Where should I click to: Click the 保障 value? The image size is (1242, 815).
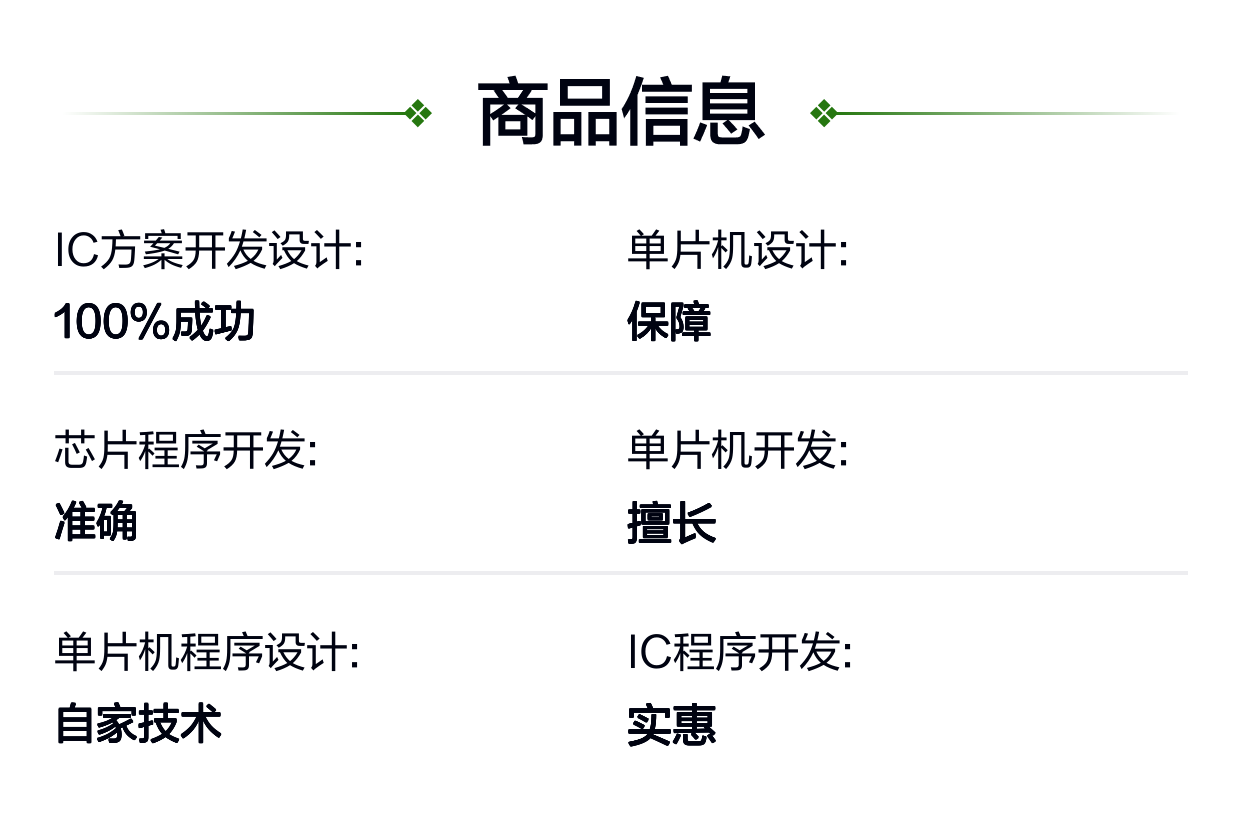click(x=669, y=323)
